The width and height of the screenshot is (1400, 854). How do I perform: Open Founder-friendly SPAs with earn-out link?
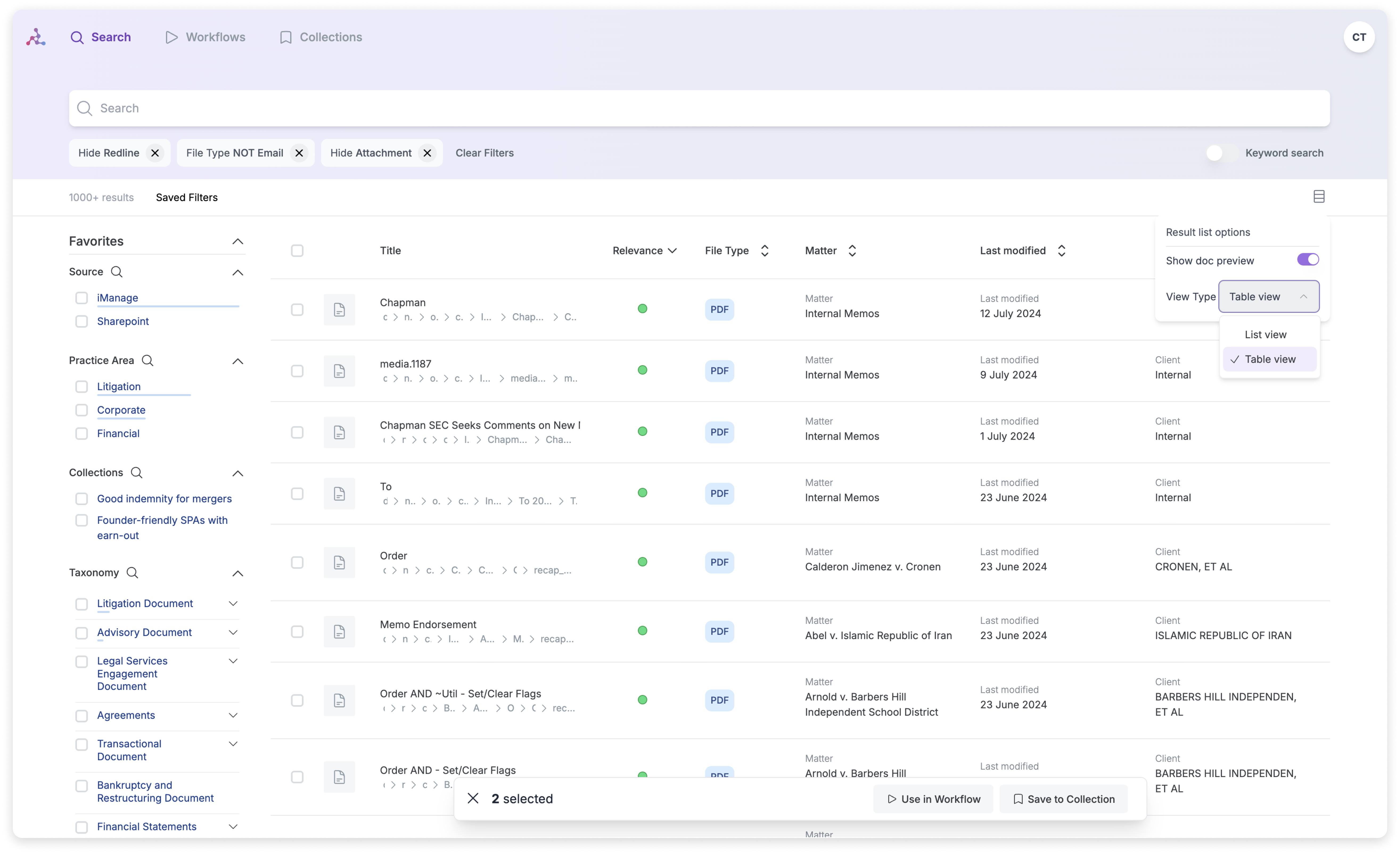click(x=162, y=528)
